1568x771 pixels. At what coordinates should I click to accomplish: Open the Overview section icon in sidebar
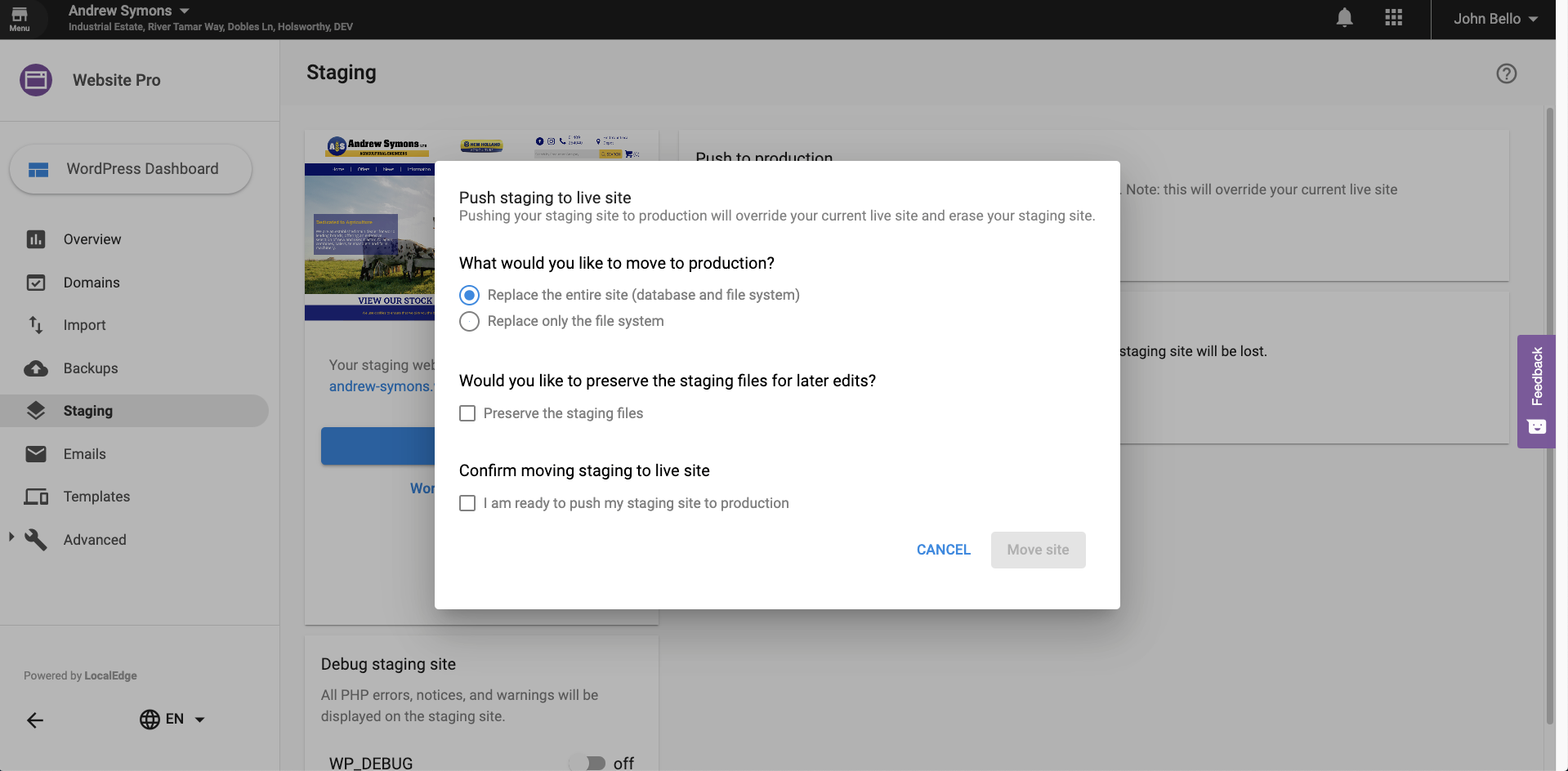coord(36,238)
